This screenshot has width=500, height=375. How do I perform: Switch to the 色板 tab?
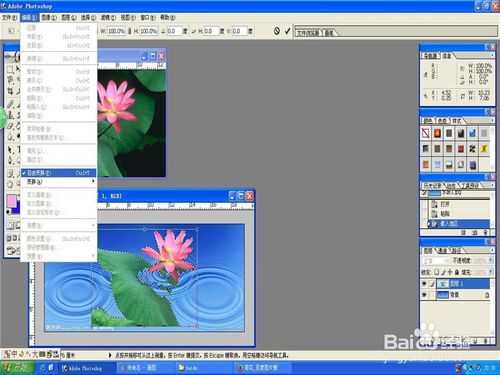442,120
